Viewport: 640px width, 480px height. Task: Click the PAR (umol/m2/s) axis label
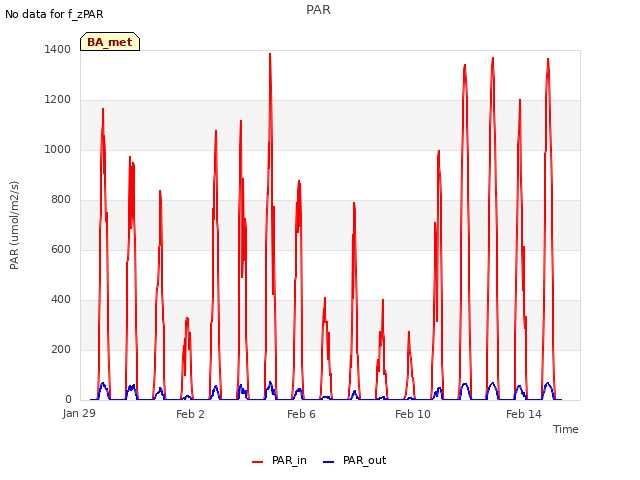pos(14,225)
